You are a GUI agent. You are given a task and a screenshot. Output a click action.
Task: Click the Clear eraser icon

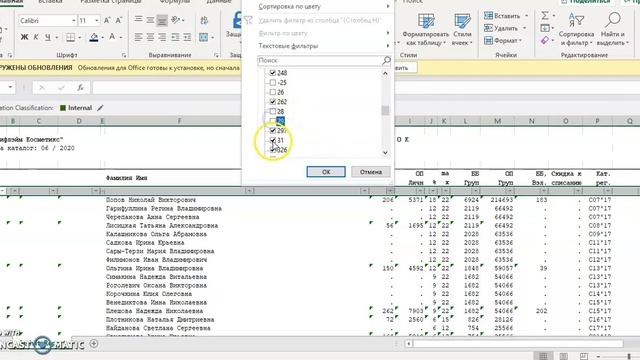(545, 40)
